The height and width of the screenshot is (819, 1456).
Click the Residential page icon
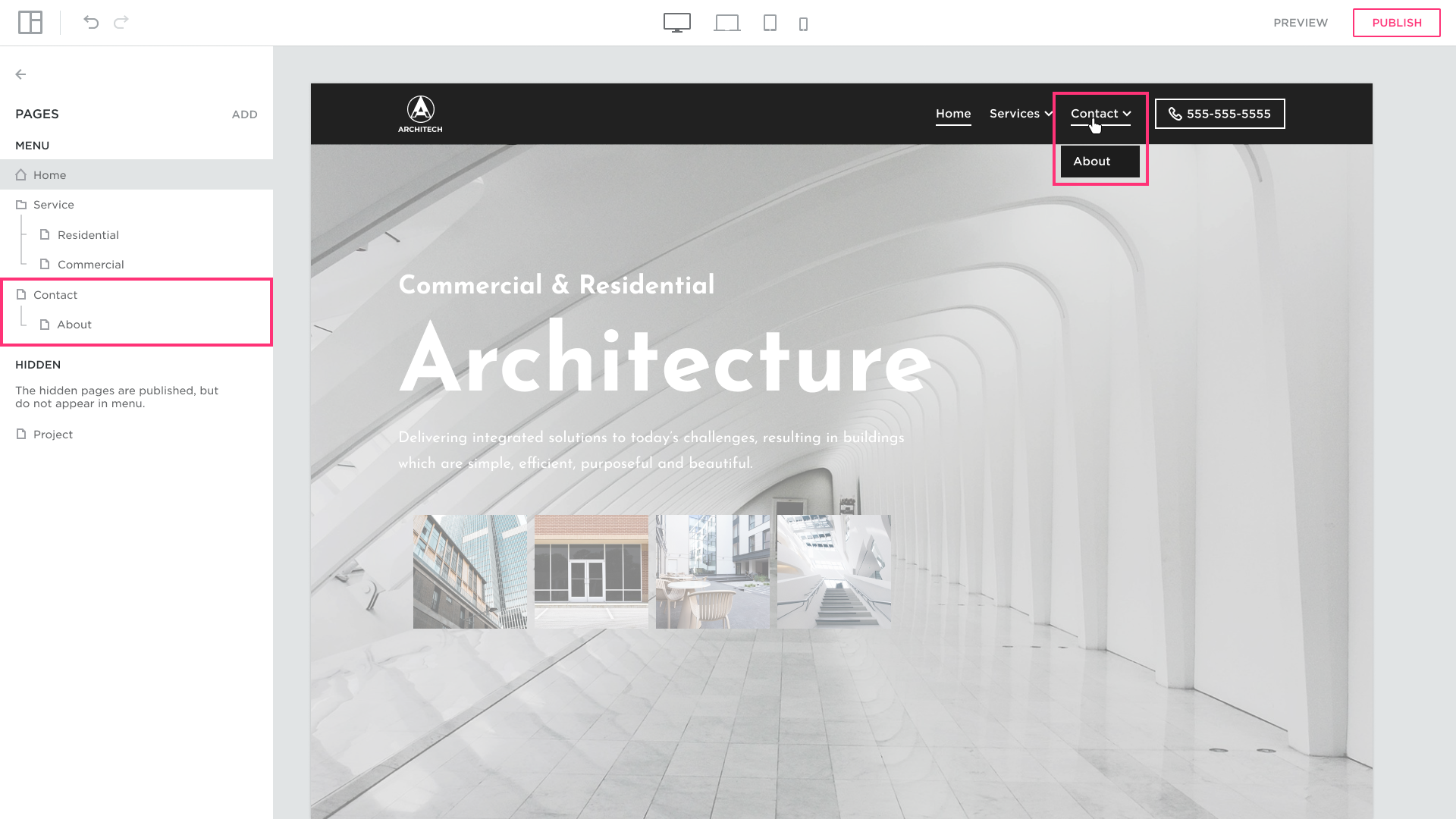[x=45, y=234]
